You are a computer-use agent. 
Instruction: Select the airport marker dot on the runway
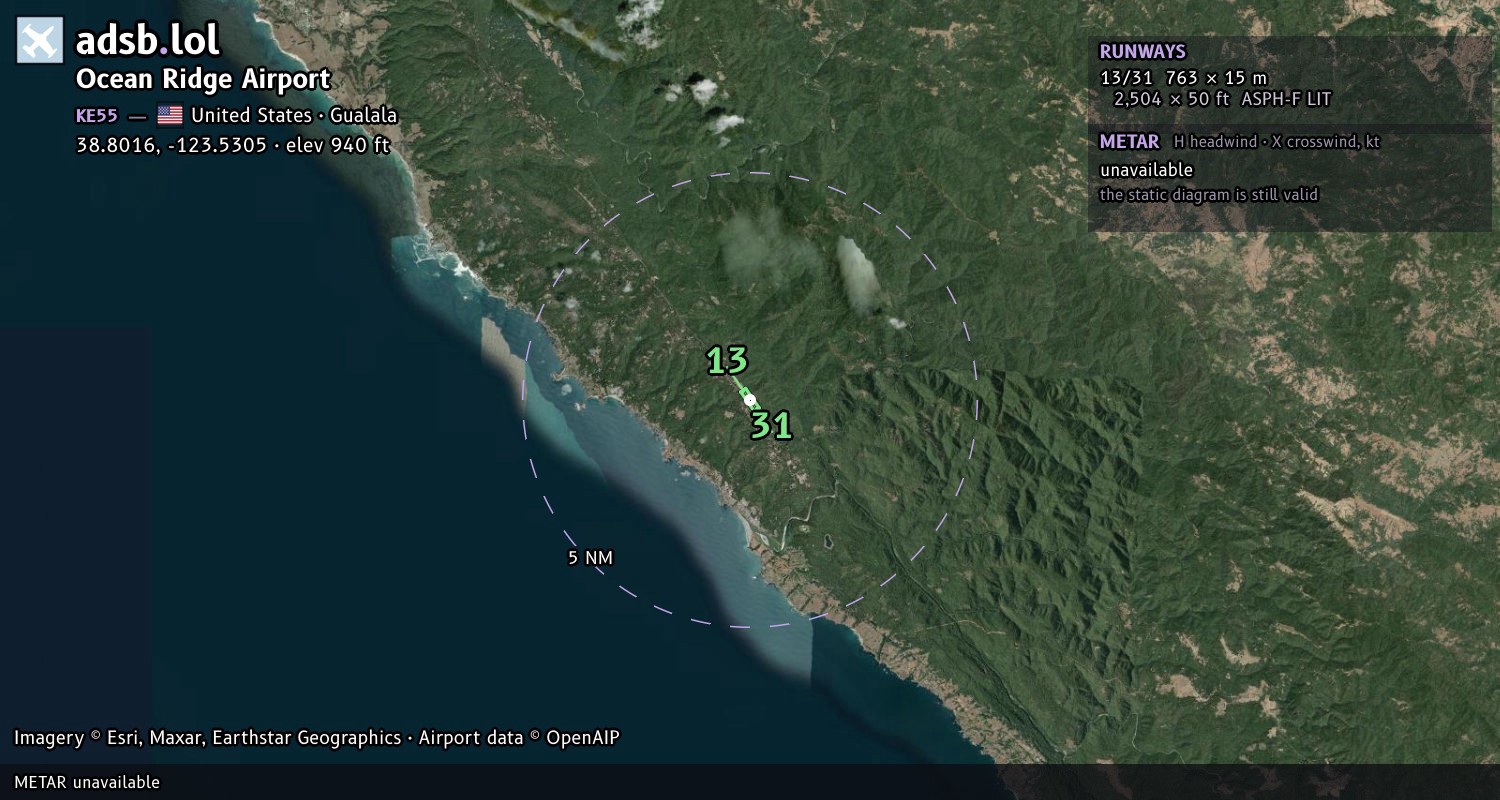[x=749, y=399]
